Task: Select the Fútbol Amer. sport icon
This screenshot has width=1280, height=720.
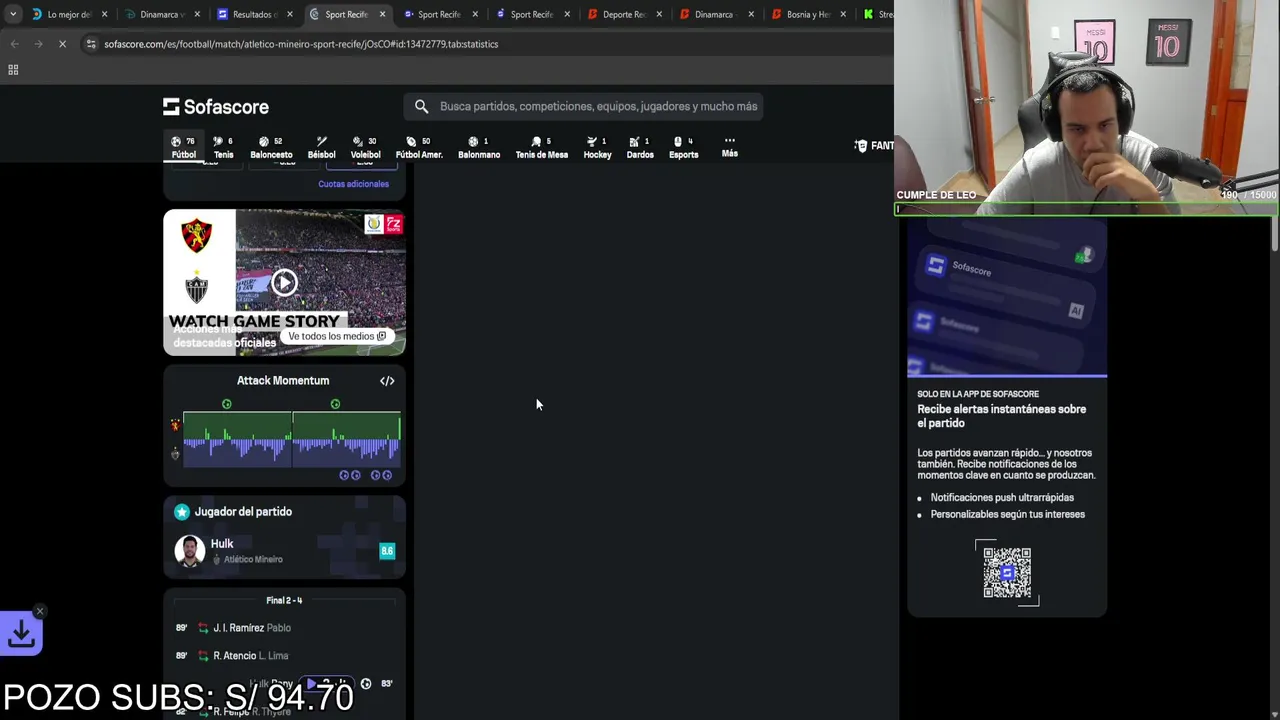Action: click(419, 147)
